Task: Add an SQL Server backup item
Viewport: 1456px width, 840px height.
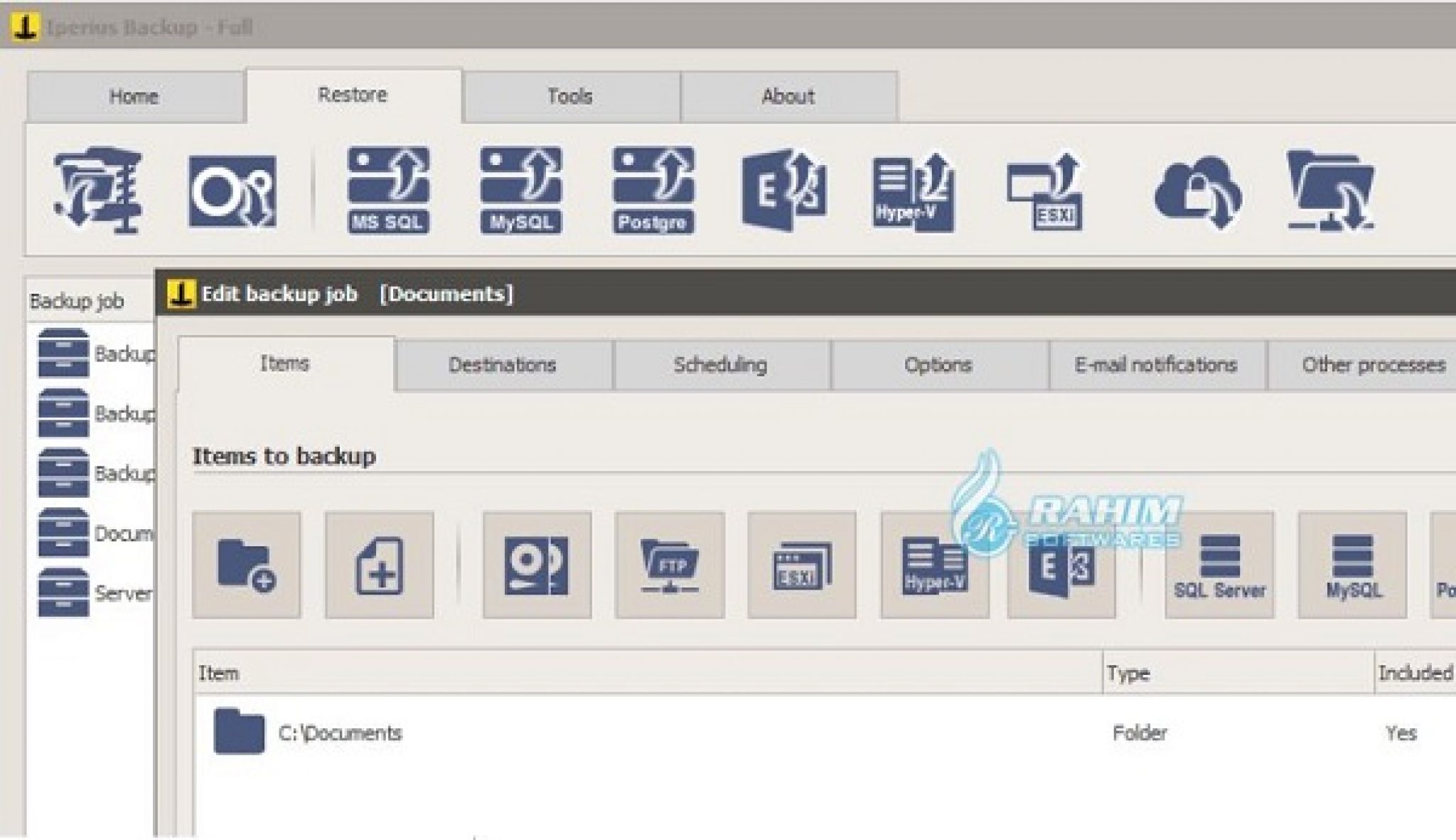Action: [x=1219, y=565]
